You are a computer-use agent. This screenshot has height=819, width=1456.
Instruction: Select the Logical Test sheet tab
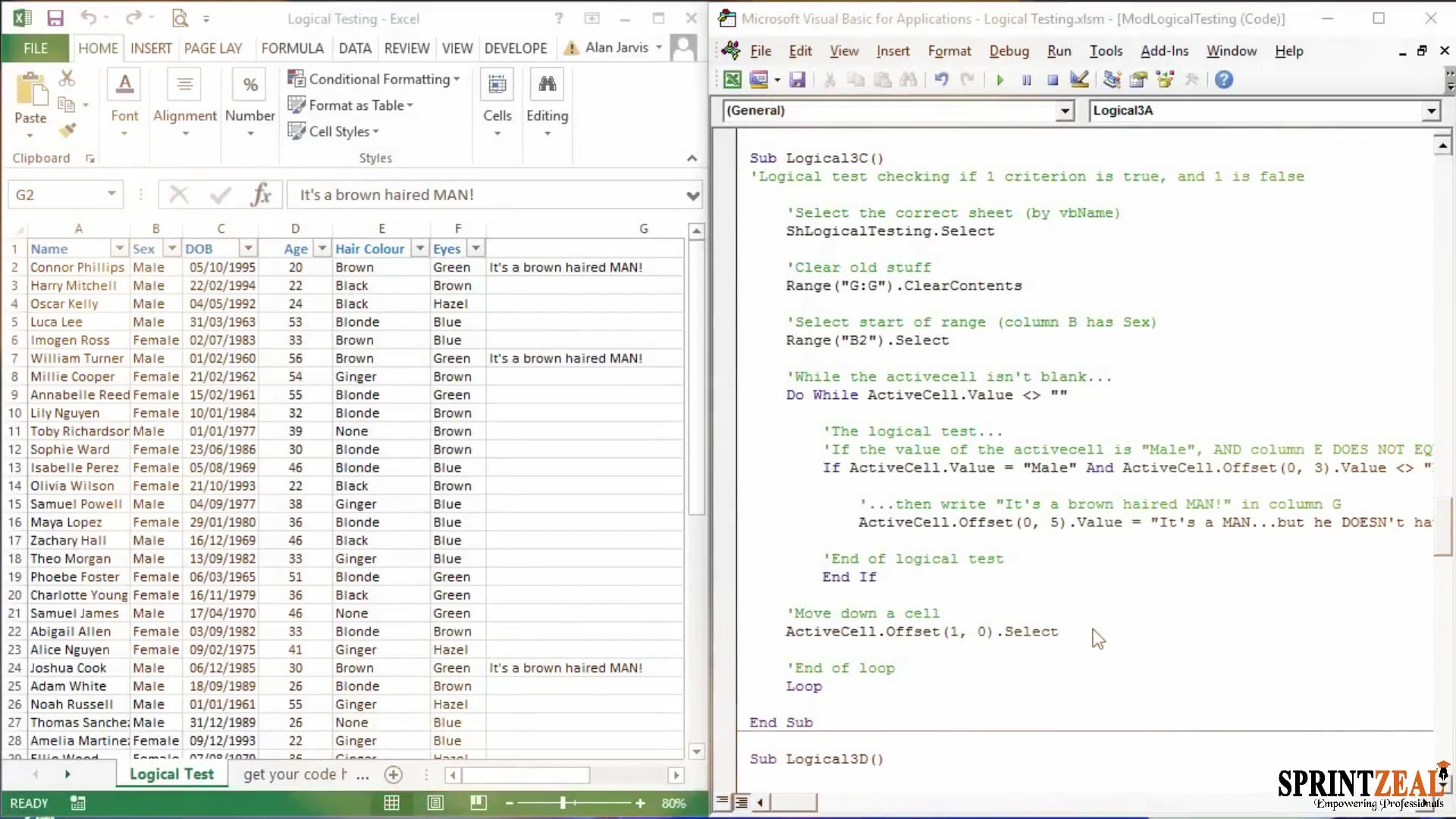(x=171, y=774)
